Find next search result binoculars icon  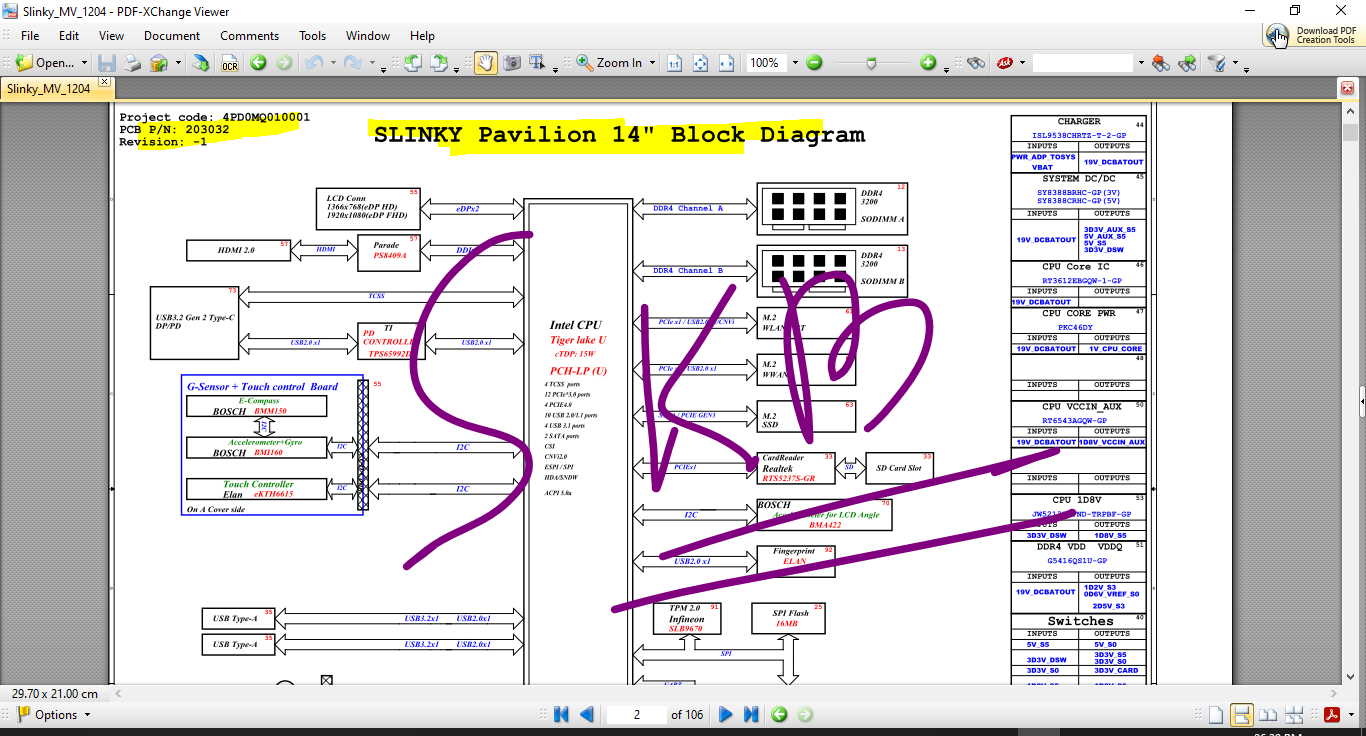click(x=1187, y=63)
